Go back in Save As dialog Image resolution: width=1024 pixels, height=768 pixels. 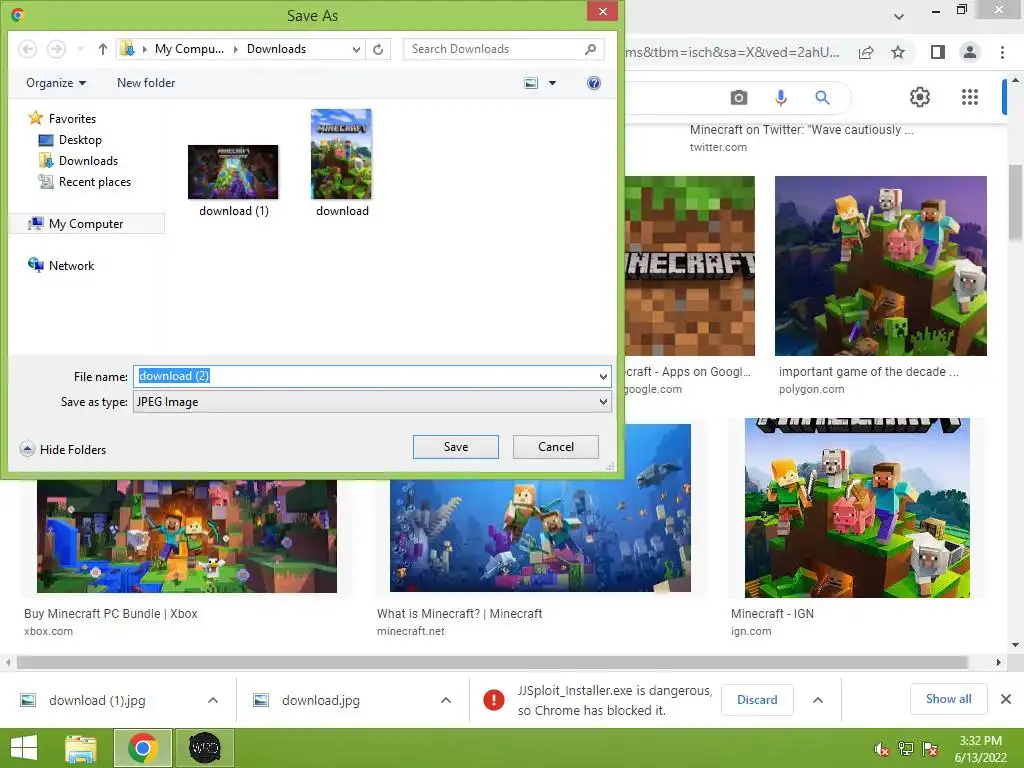click(27, 49)
